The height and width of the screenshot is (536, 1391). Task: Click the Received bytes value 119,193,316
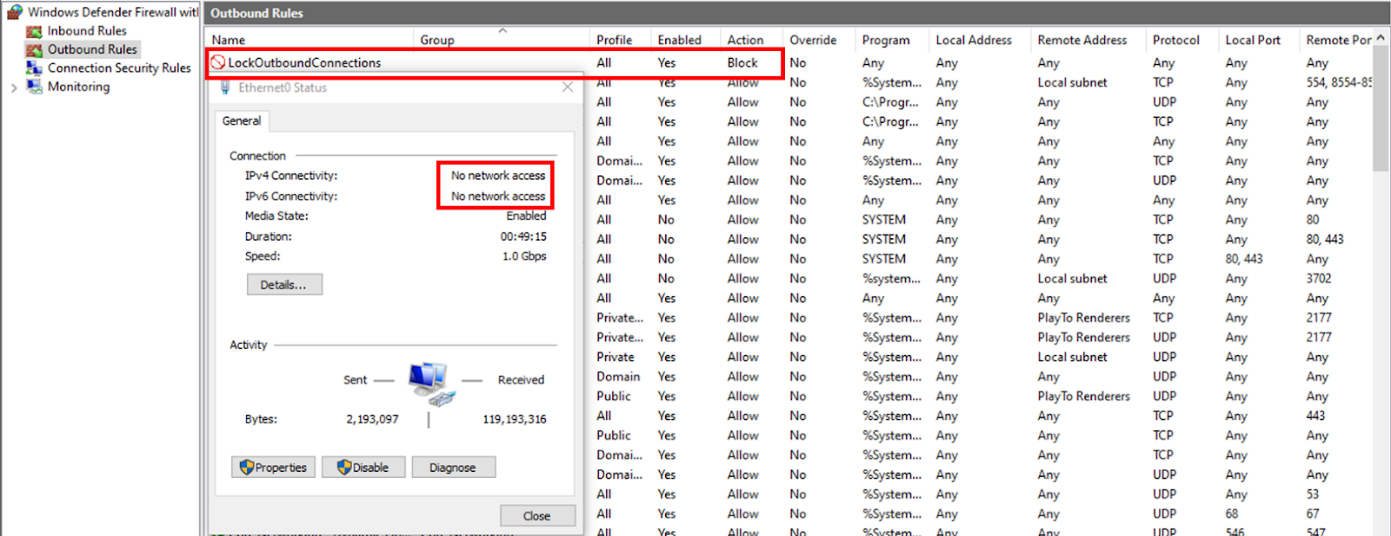click(514, 419)
